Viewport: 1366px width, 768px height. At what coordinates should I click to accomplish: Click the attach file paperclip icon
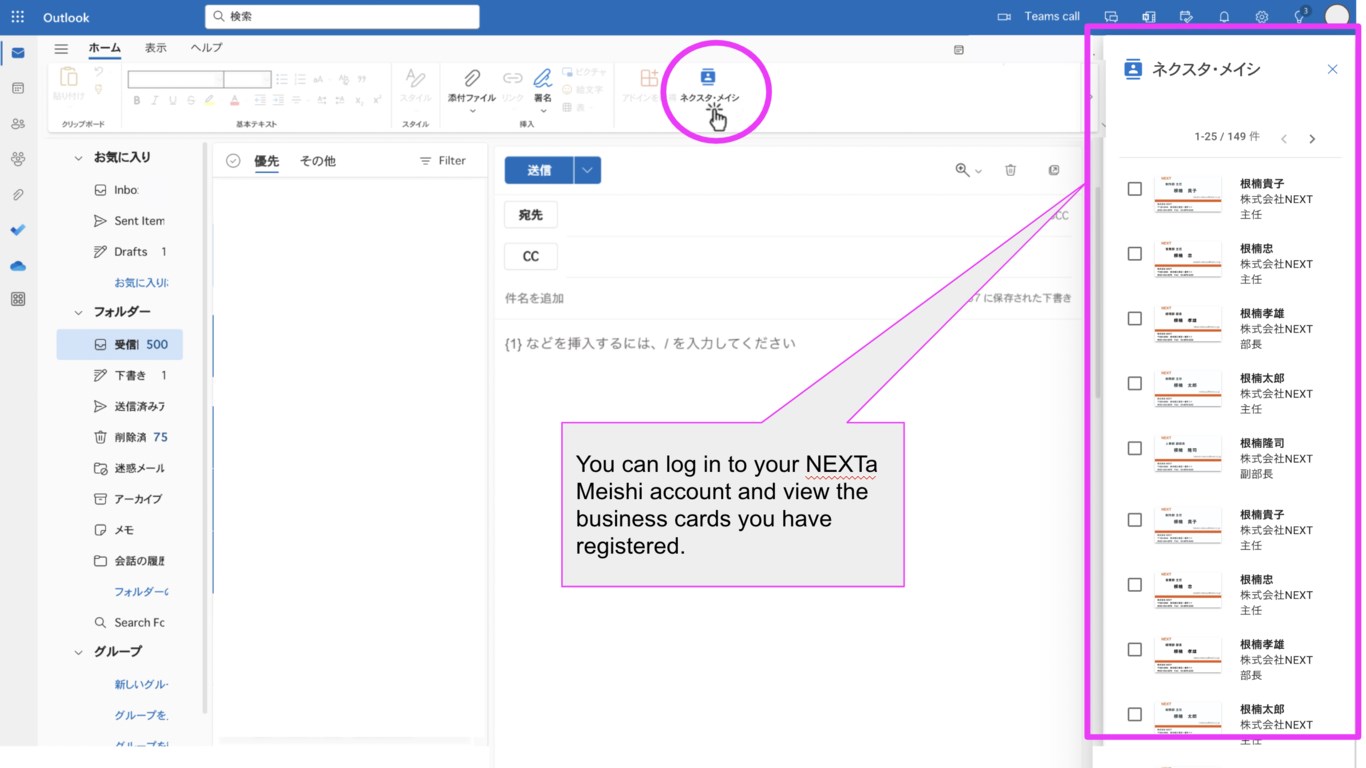[x=472, y=78]
